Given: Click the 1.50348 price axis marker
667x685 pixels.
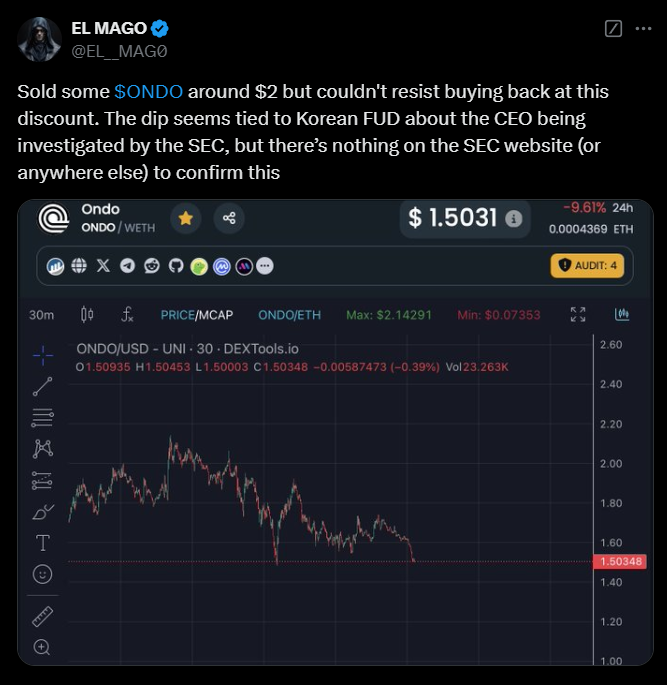Looking at the screenshot, I should (x=619, y=561).
